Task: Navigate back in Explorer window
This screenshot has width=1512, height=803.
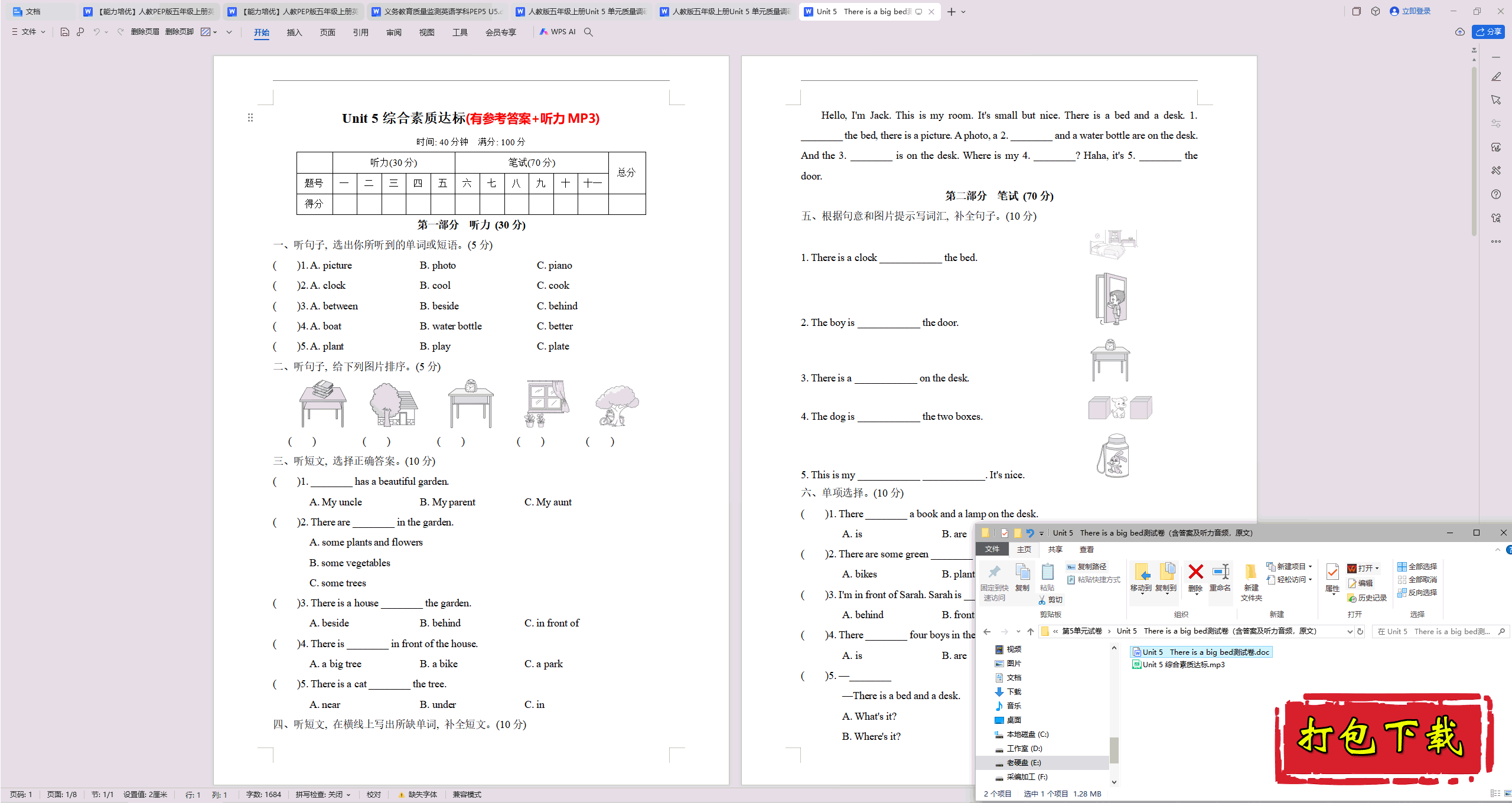Action: pyautogui.click(x=987, y=631)
